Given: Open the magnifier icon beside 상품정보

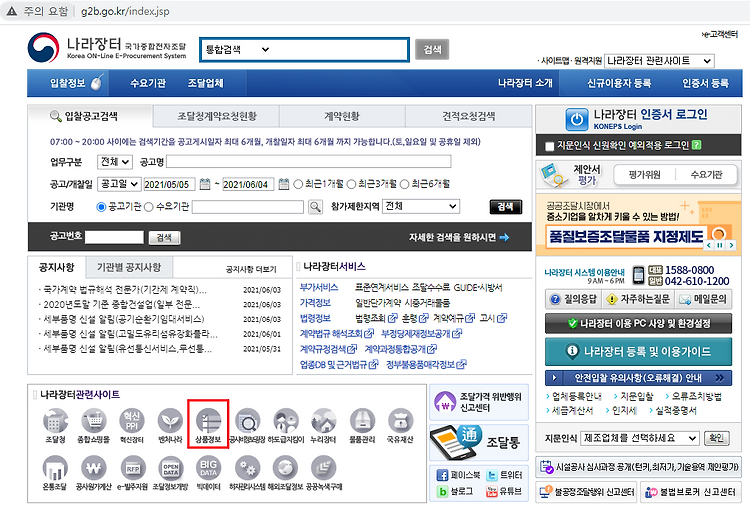Looking at the screenshot, I should [x=247, y=421].
